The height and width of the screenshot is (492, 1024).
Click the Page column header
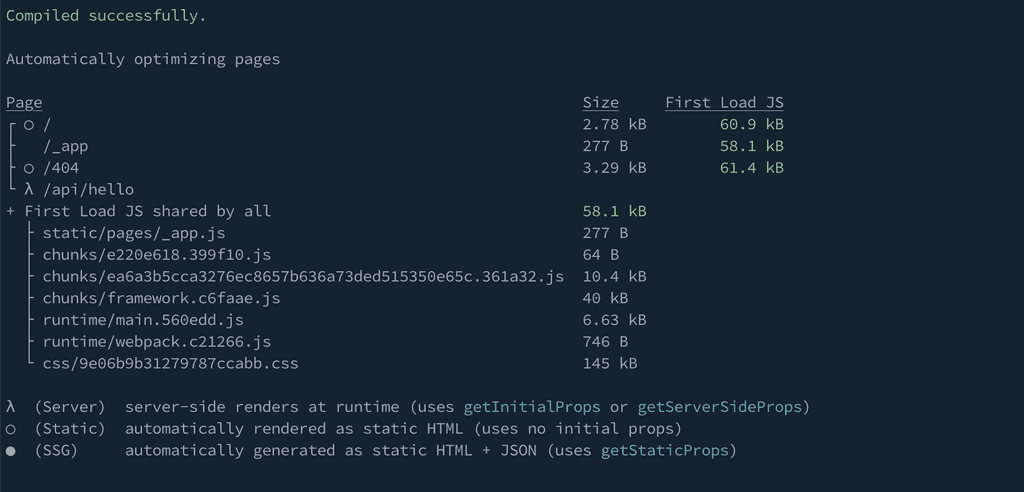pos(24,103)
